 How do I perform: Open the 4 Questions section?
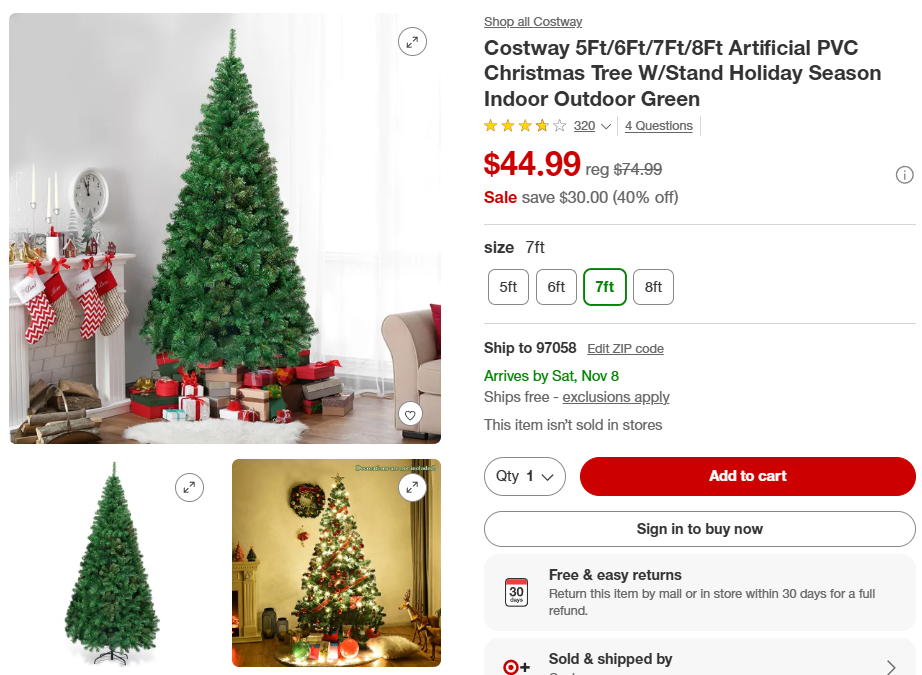pos(659,126)
